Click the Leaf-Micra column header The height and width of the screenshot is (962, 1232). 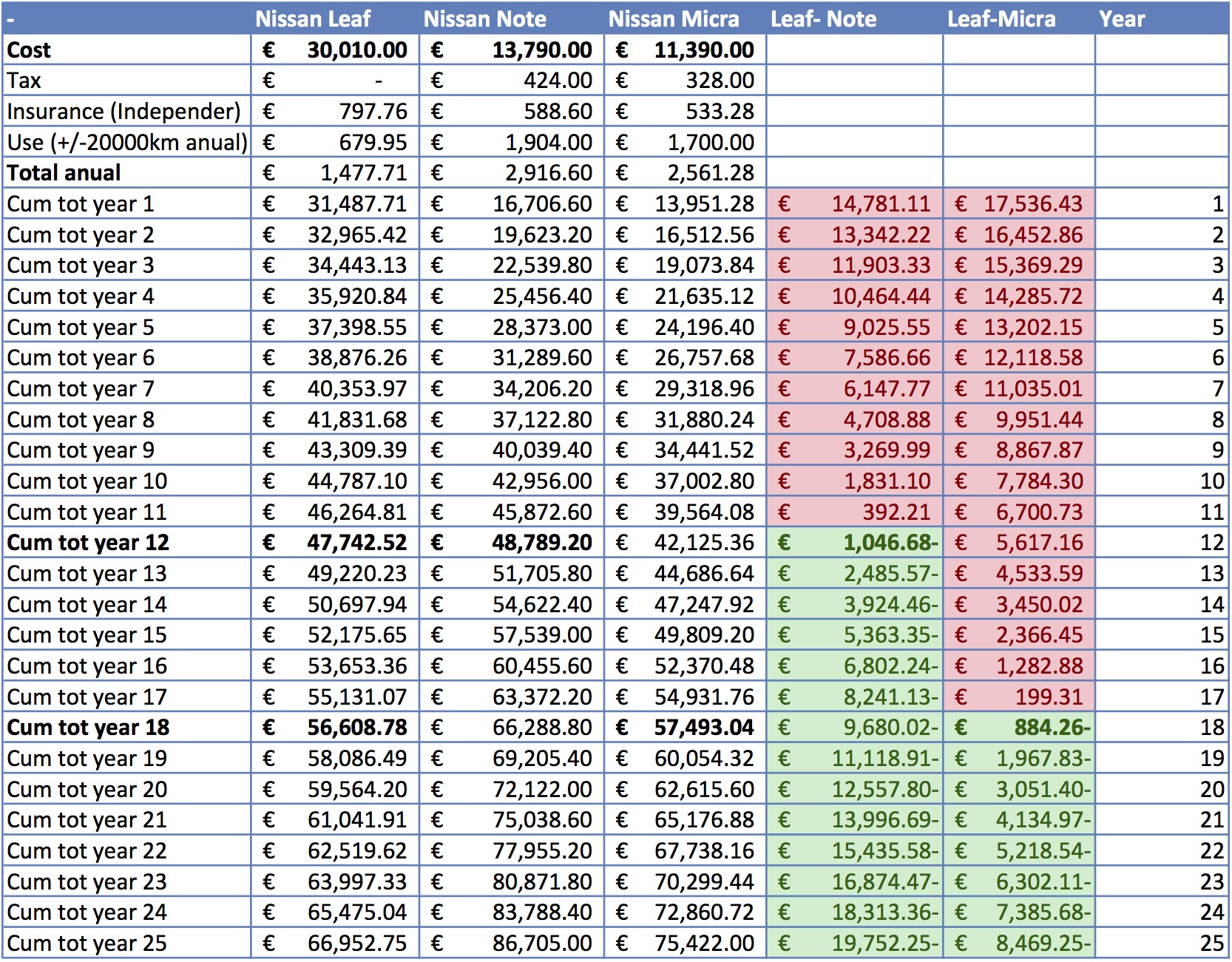[x=1001, y=19]
